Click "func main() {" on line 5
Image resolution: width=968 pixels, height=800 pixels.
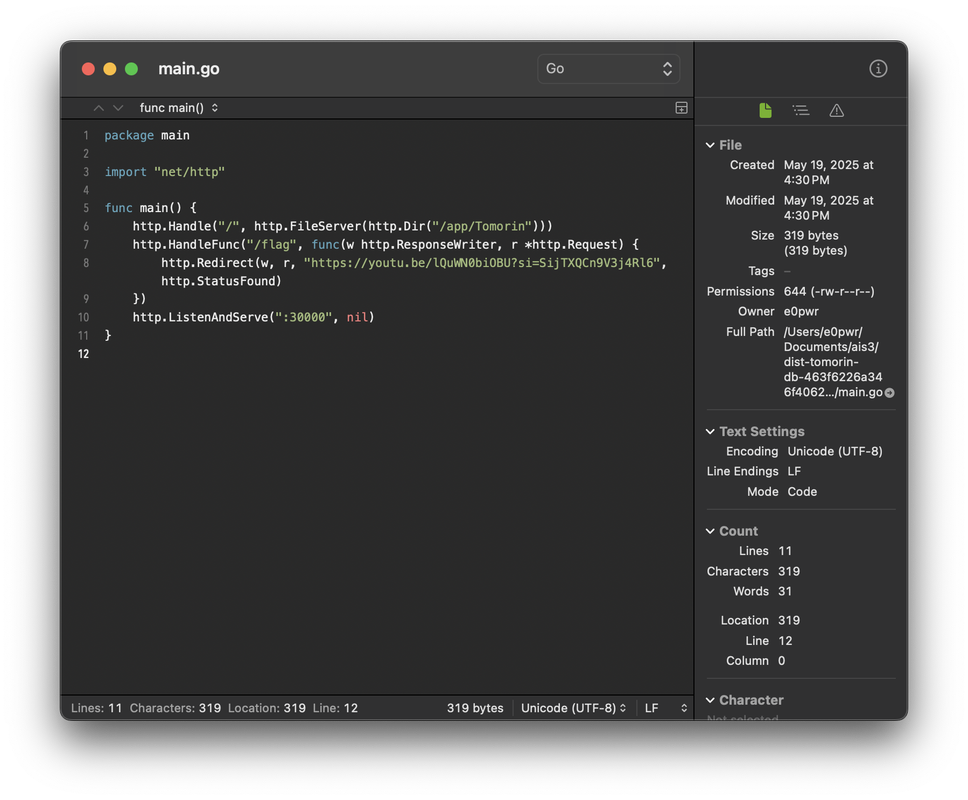[151, 208]
